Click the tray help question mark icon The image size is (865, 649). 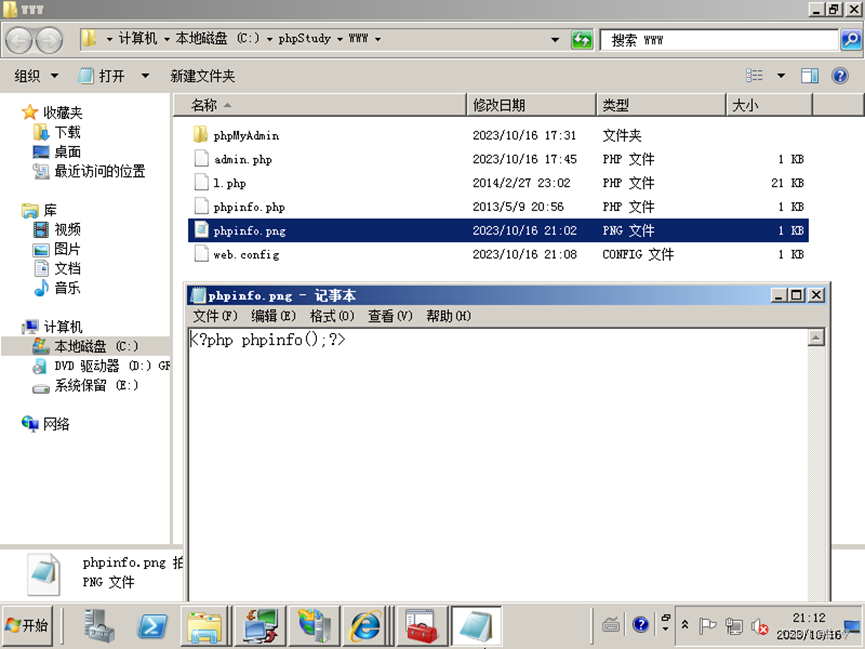[640, 625]
